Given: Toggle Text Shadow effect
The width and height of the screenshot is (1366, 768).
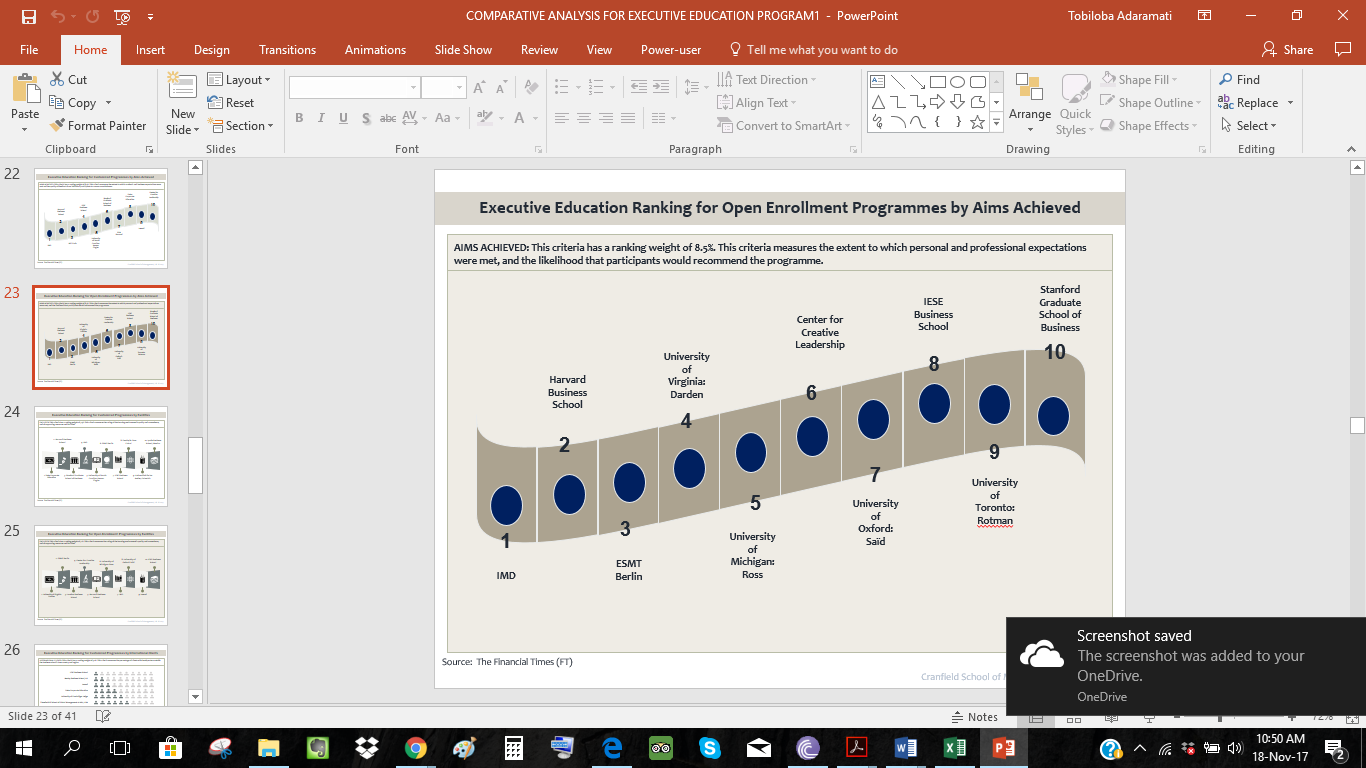Looking at the screenshot, I should [x=366, y=118].
